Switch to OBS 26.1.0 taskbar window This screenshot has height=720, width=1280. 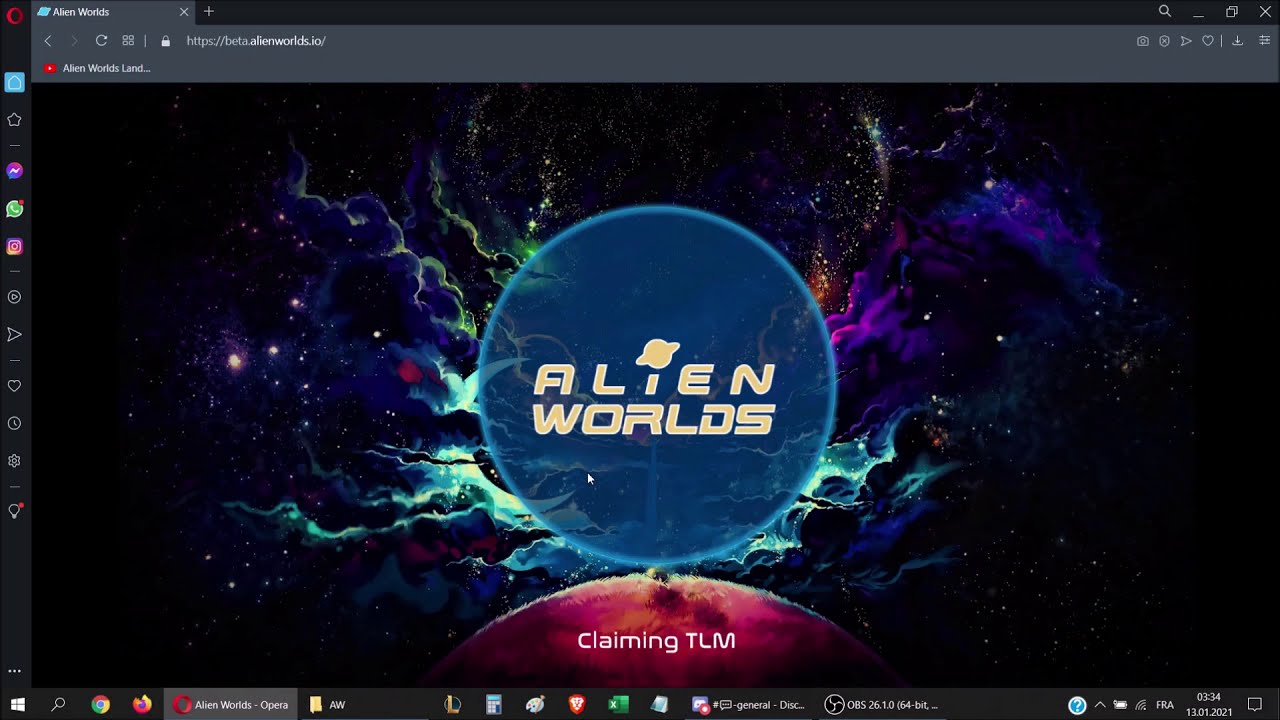click(882, 705)
